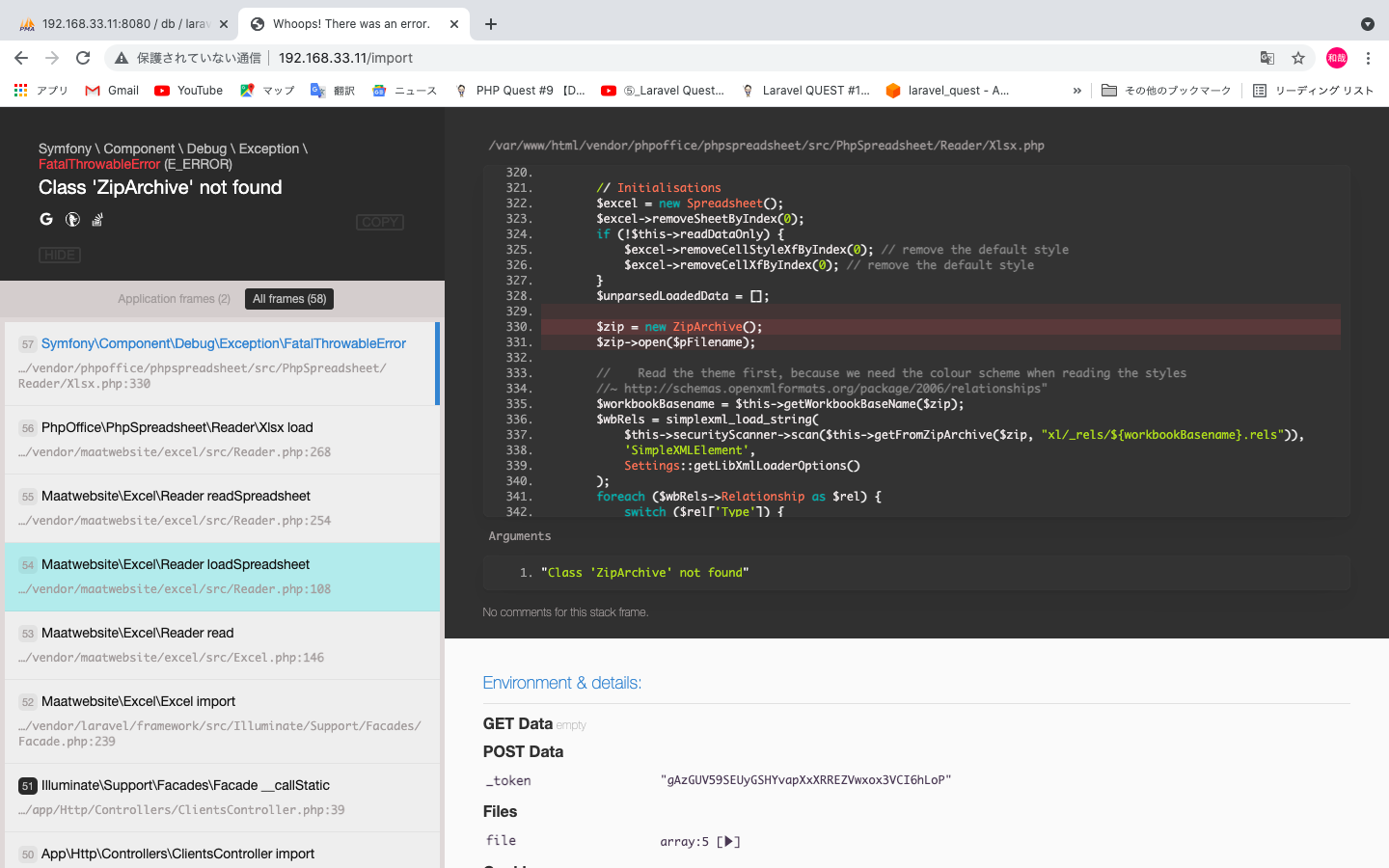This screenshot has height=868, width=1389.
Task: Select frame 55 Reader readSpreadsheet
Action: click(222, 508)
